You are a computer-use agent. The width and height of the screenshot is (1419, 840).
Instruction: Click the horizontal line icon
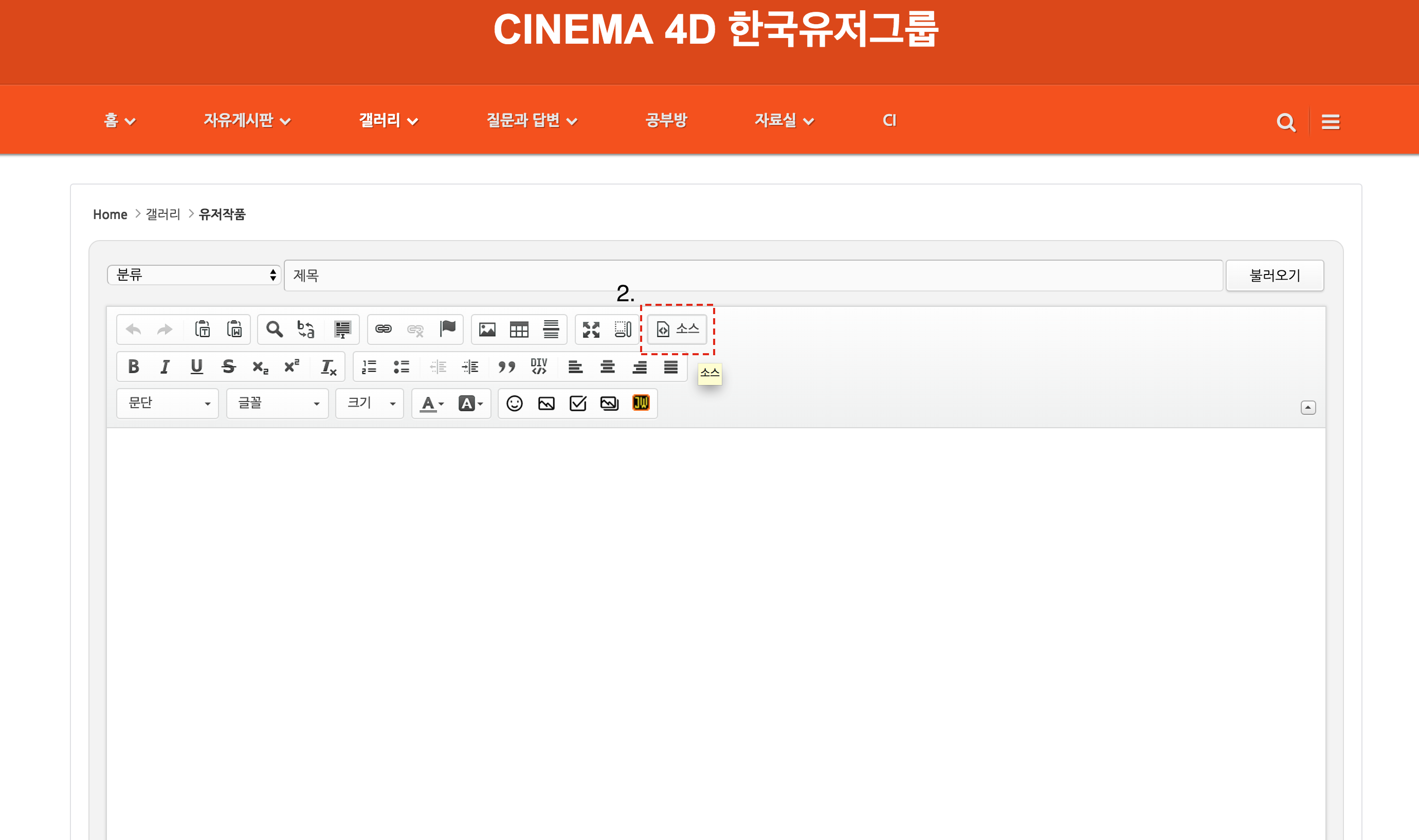tap(551, 330)
